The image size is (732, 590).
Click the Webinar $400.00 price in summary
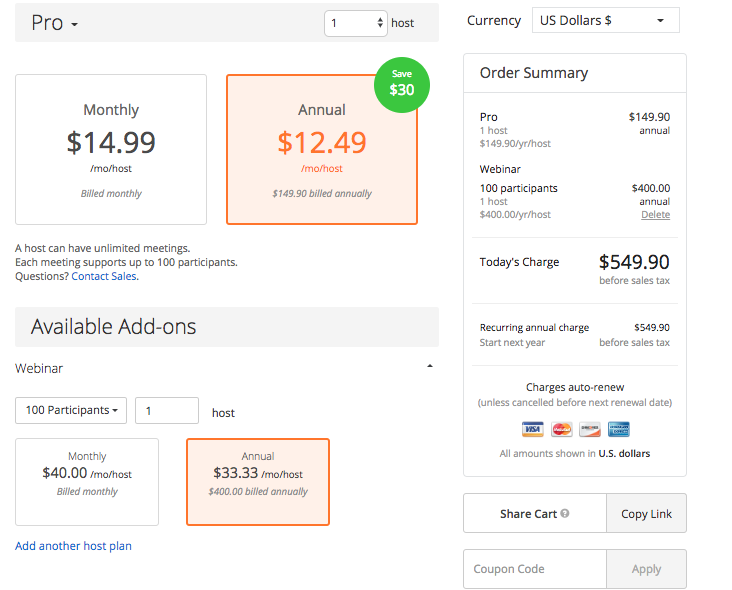tap(651, 188)
